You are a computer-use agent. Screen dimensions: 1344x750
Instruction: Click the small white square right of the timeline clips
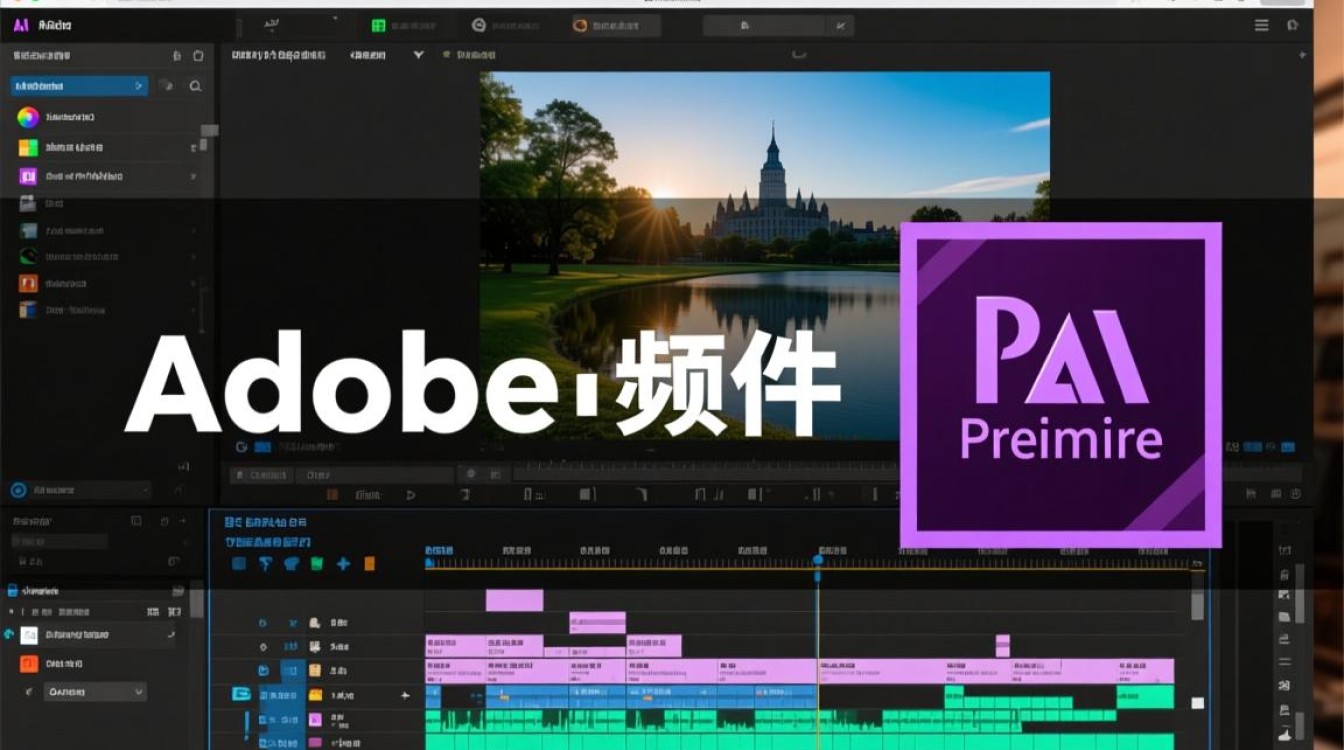[1197, 703]
